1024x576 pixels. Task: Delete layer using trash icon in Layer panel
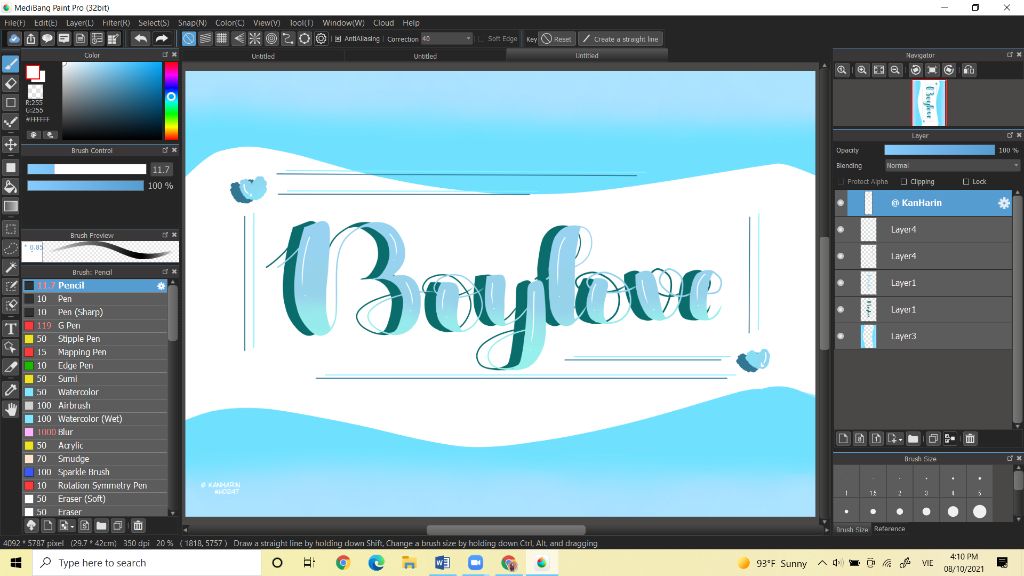tap(969, 438)
